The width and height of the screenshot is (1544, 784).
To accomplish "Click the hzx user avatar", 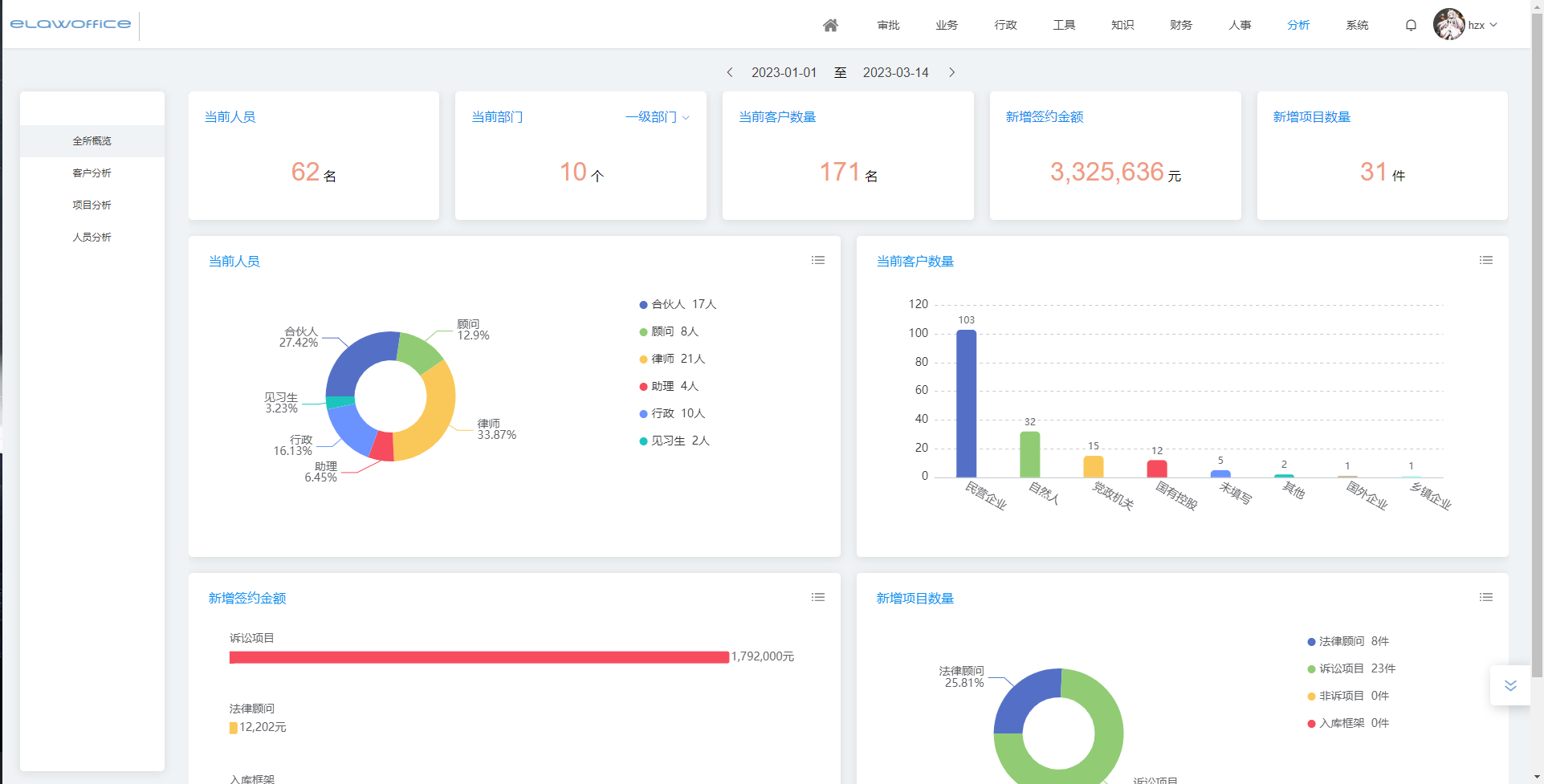I will coord(1449,24).
